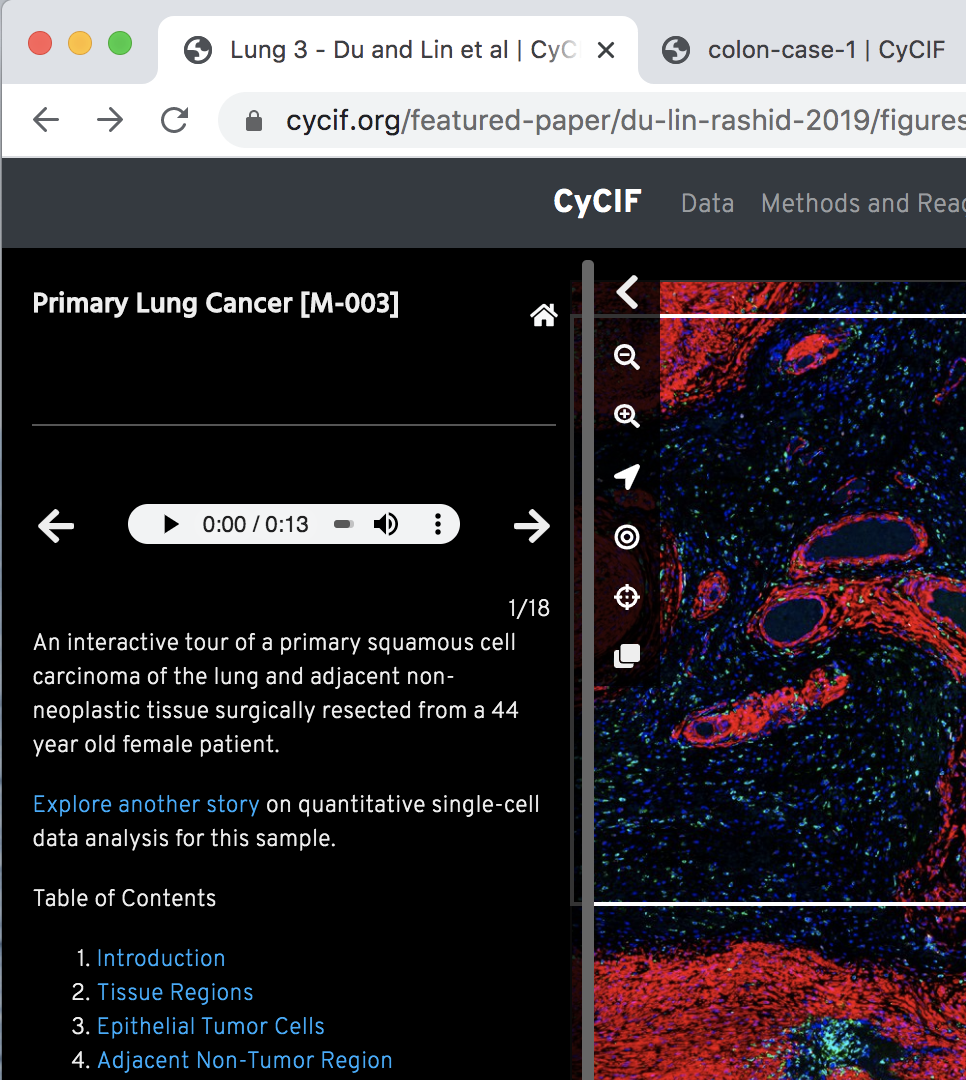Viewport: 966px width, 1080px height.
Task: Select the pan navigation arrow tool
Action: (627, 477)
